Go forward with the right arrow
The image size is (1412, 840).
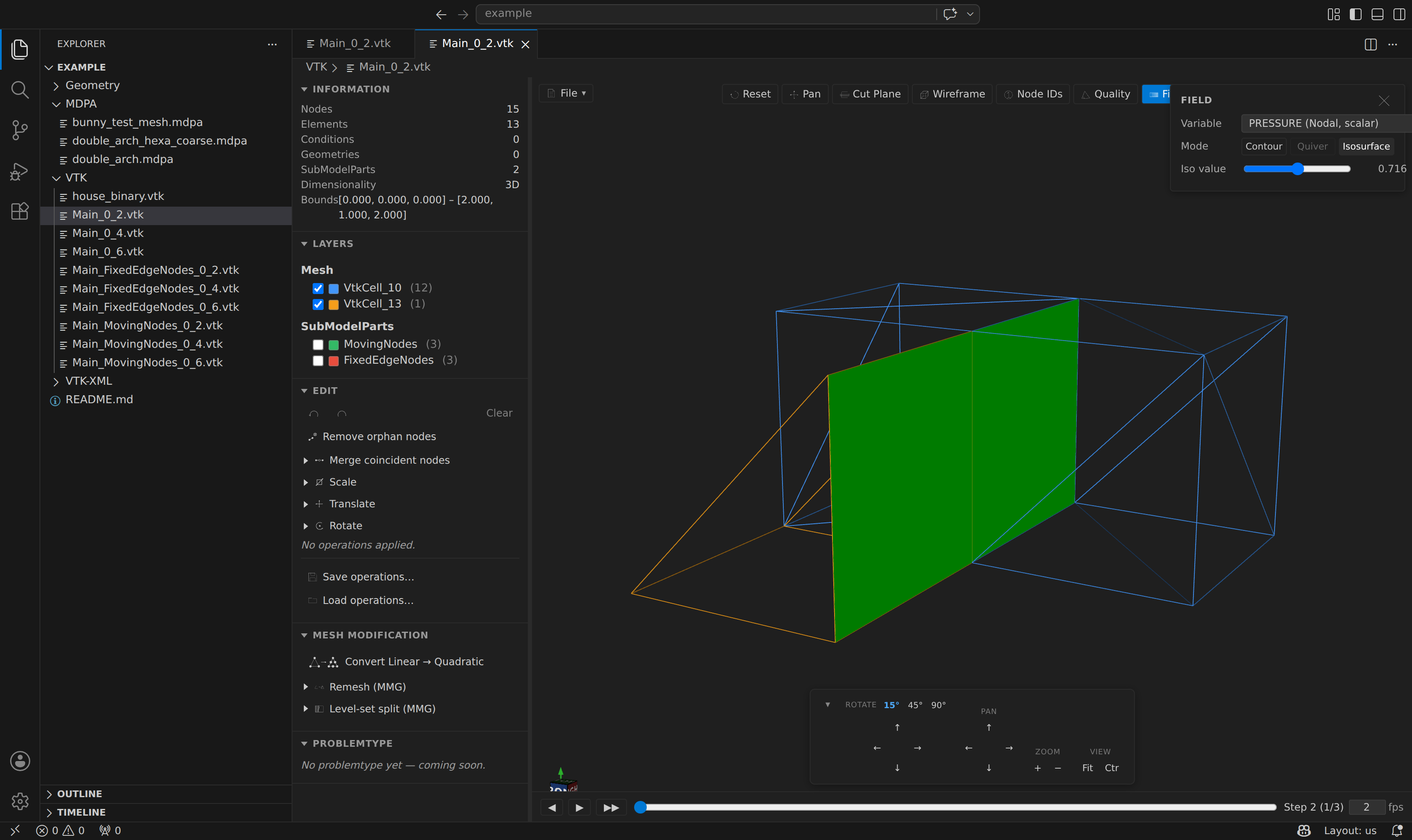point(463,14)
